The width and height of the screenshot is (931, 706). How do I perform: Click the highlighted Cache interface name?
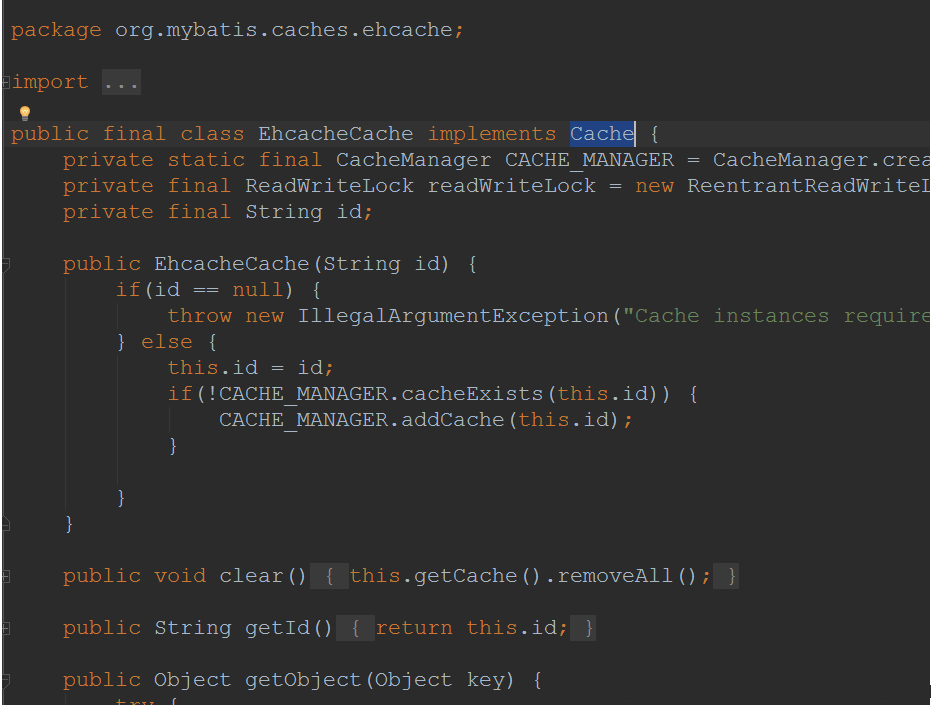602,134
